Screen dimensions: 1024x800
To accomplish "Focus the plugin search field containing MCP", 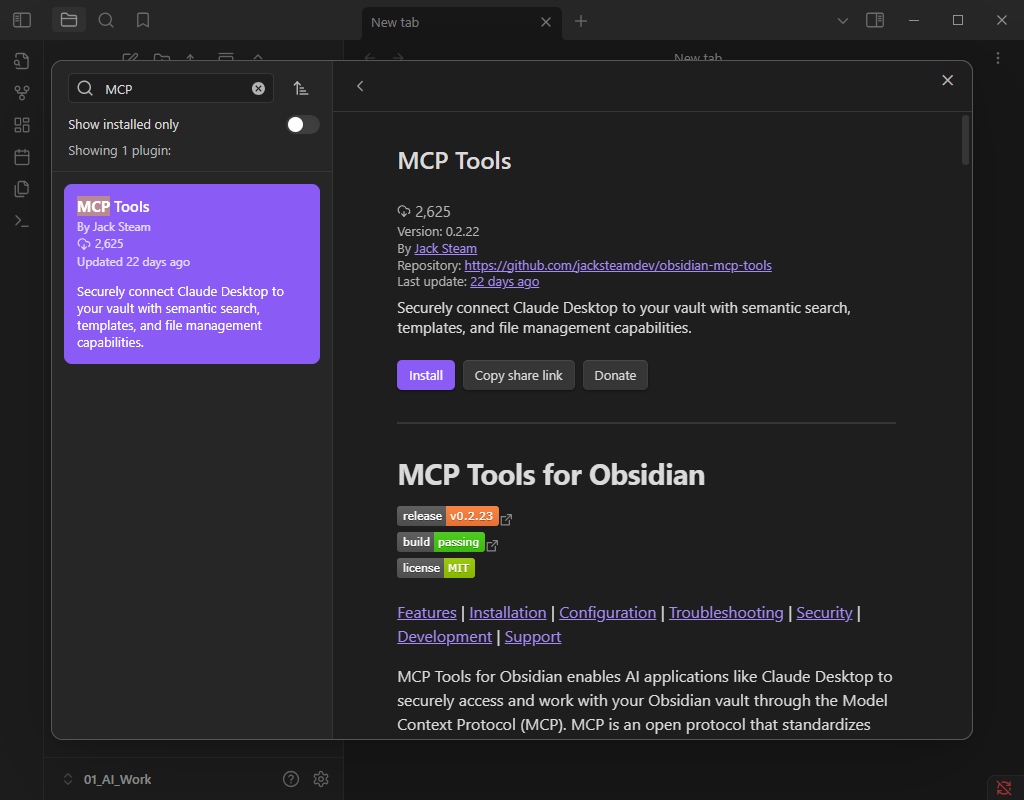I will click(171, 89).
